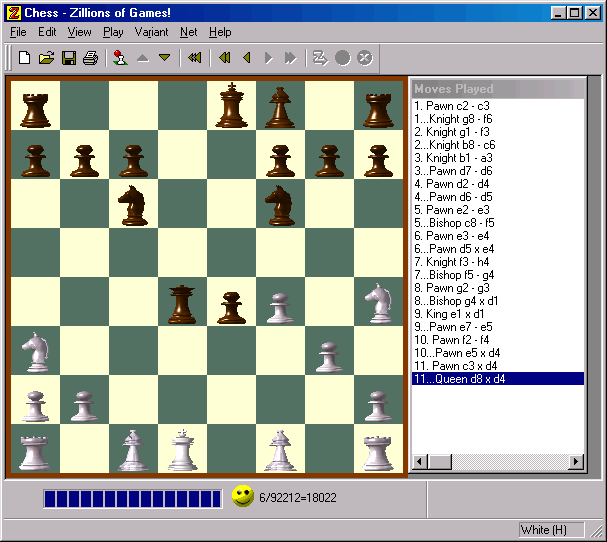The width and height of the screenshot is (607, 542).
Task: Jump back several moves with double left arrow
Action: point(225,58)
